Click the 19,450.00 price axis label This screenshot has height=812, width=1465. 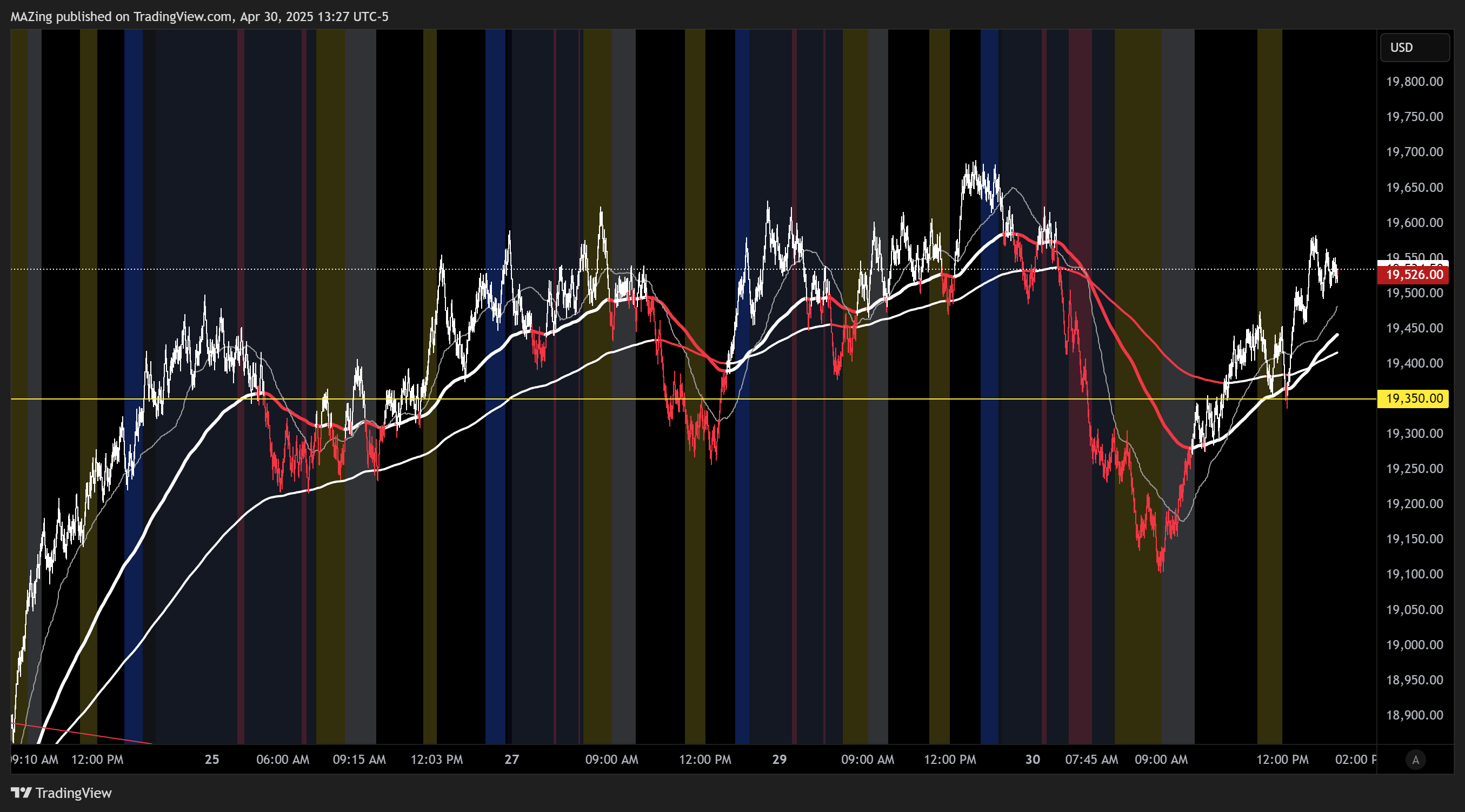[1414, 328]
